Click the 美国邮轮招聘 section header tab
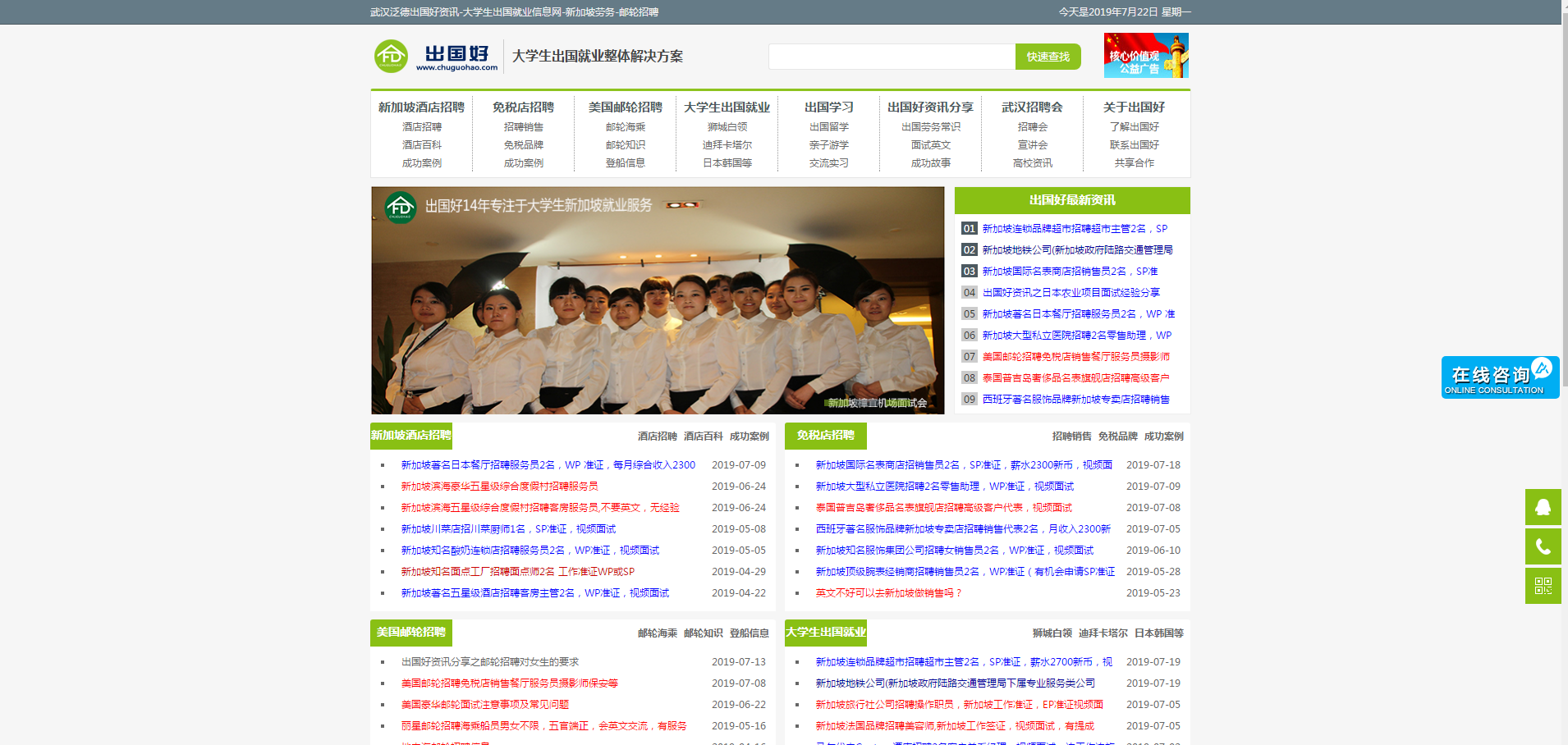Screen dimensions: 1568x745 (411, 633)
